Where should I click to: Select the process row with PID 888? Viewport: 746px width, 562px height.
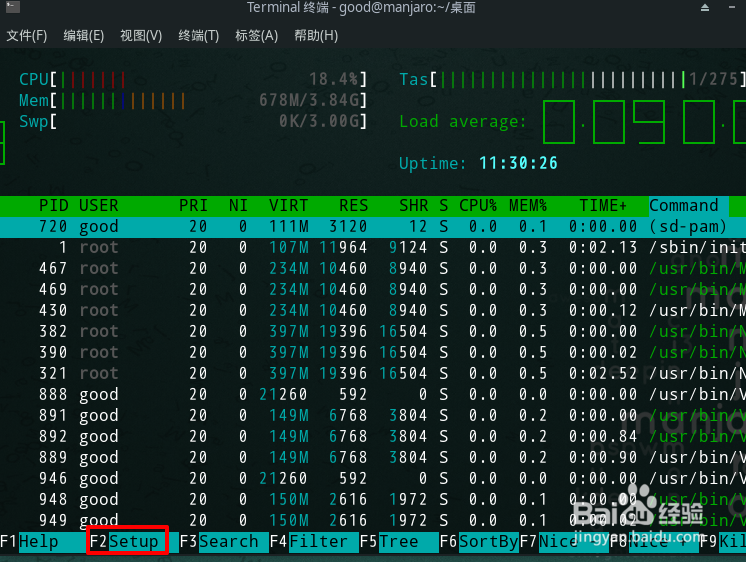[373, 394]
